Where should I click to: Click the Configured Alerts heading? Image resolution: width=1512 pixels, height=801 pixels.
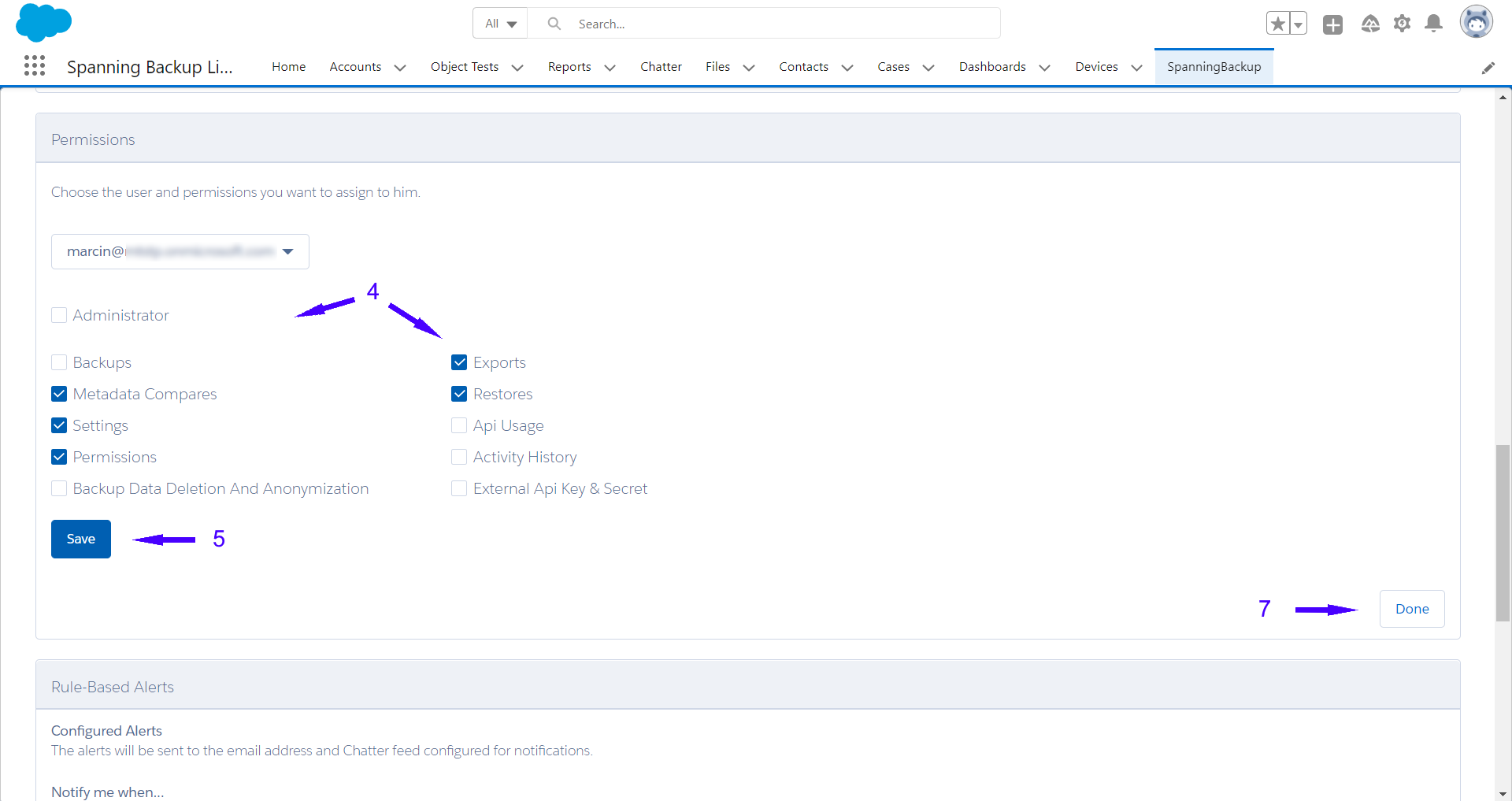pyautogui.click(x=106, y=731)
